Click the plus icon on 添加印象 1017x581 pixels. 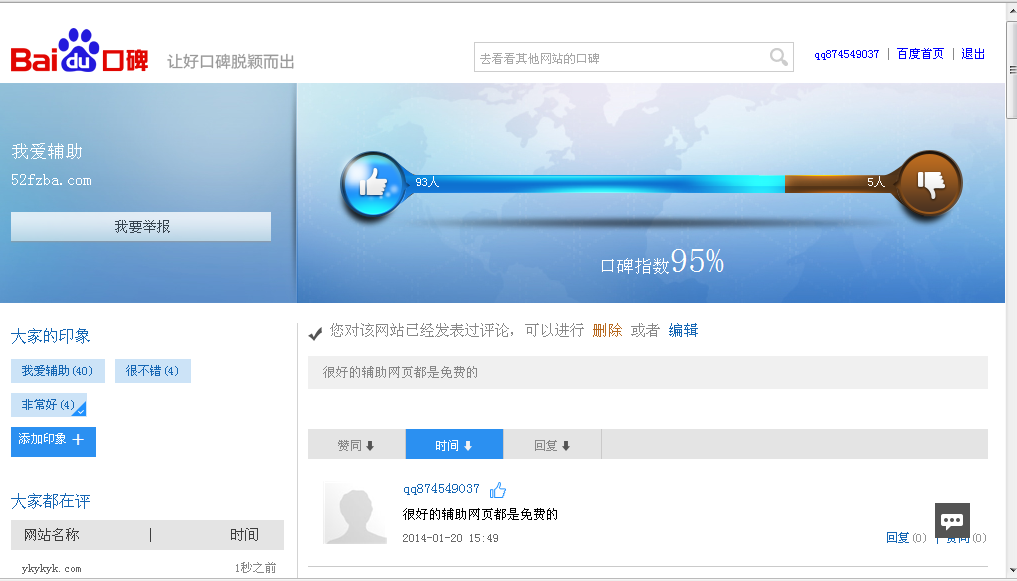coord(78,440)
